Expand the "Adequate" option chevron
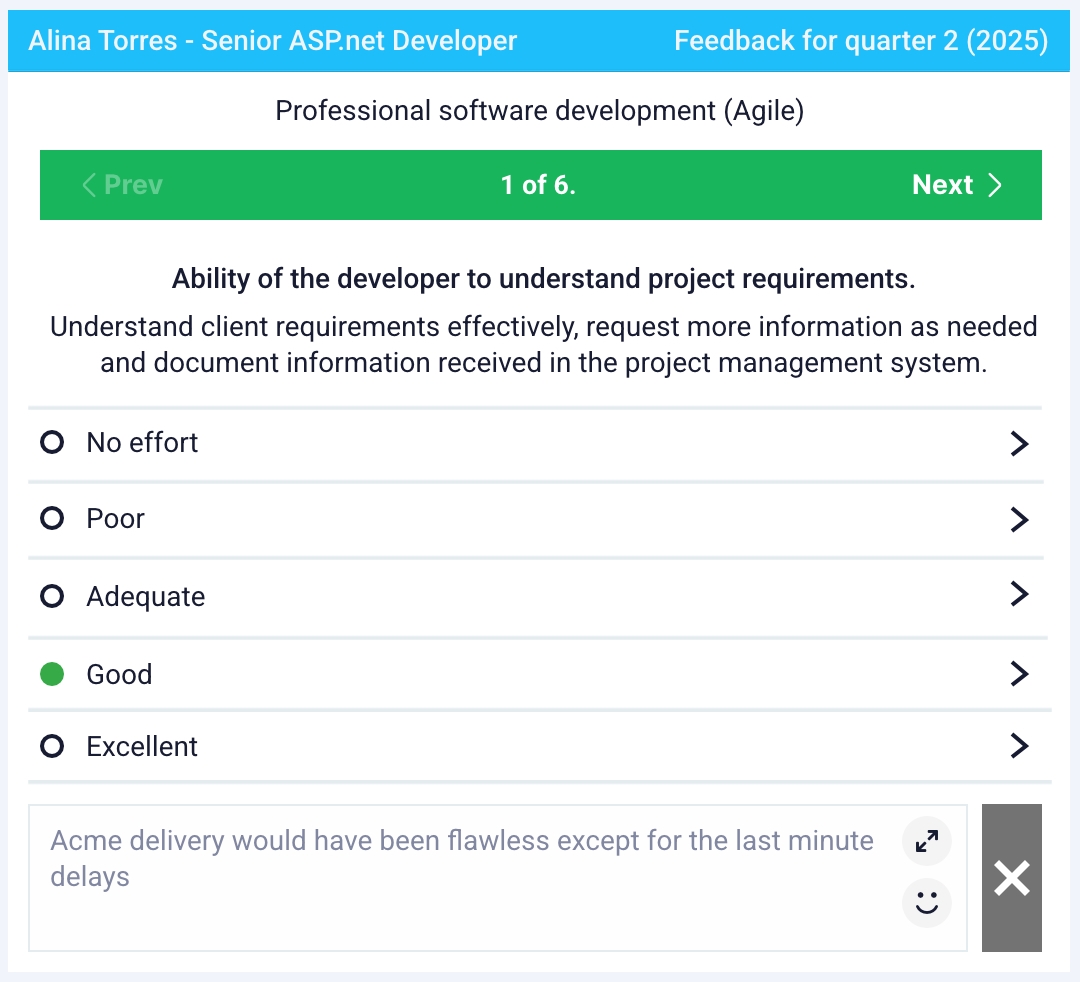Screen dimensions: 1080x982 [x=1019, y=594]
